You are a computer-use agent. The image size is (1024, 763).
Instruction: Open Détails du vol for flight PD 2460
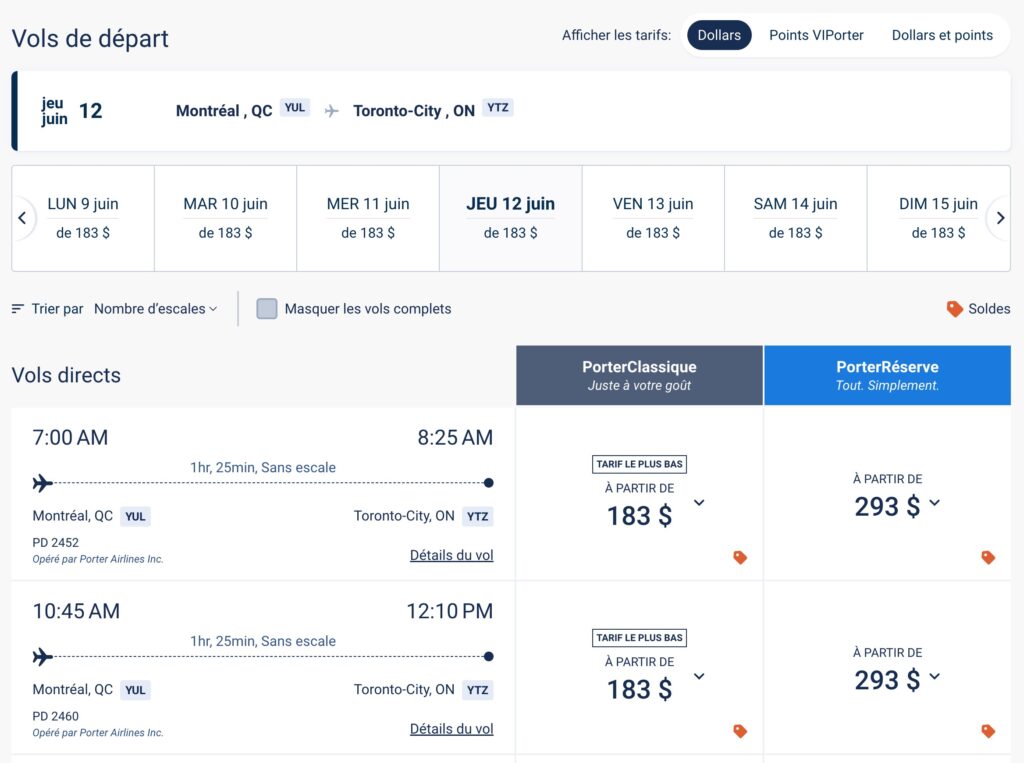451,729
